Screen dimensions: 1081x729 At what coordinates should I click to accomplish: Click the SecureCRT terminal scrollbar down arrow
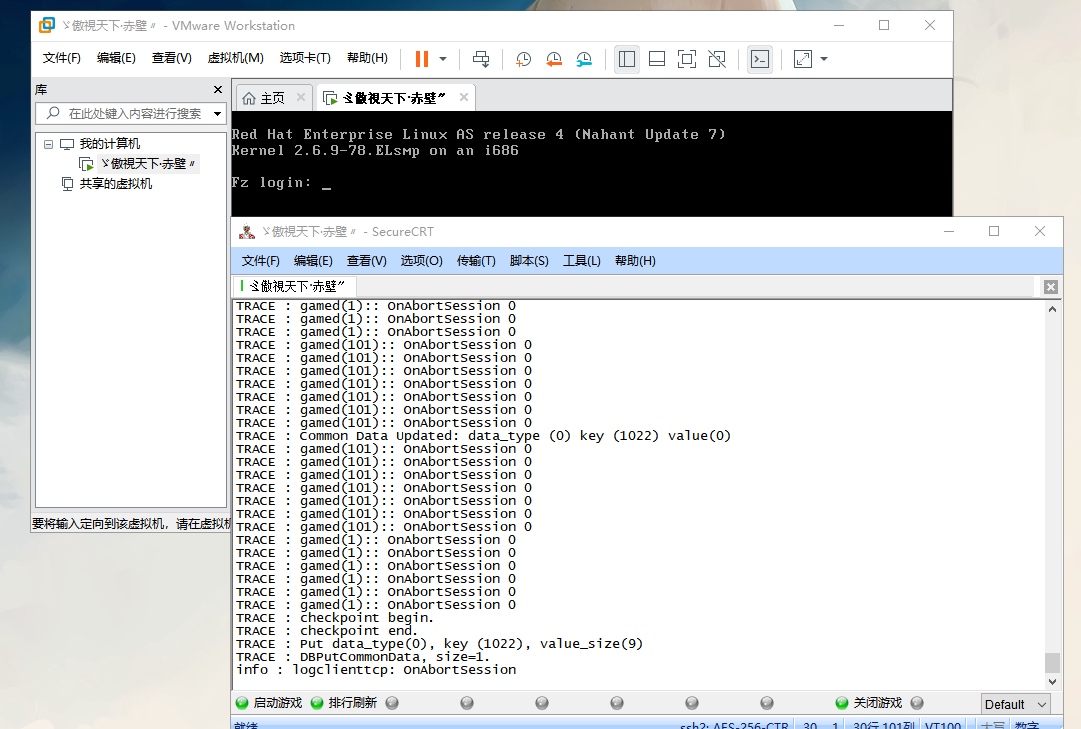point(1052,681)
